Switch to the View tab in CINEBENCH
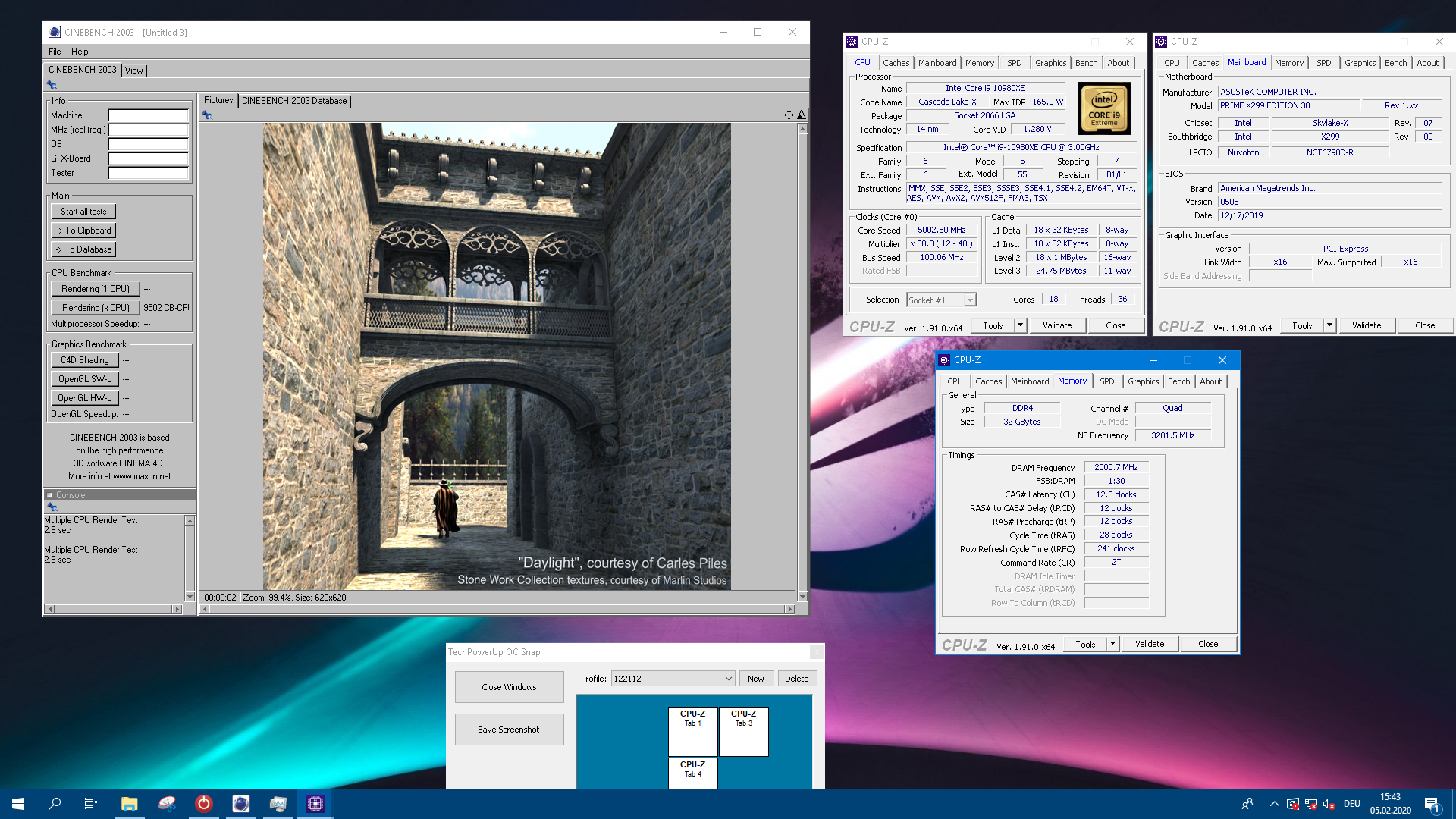The height and width of the screenshot is (819, 1456). tap(133, 71)
